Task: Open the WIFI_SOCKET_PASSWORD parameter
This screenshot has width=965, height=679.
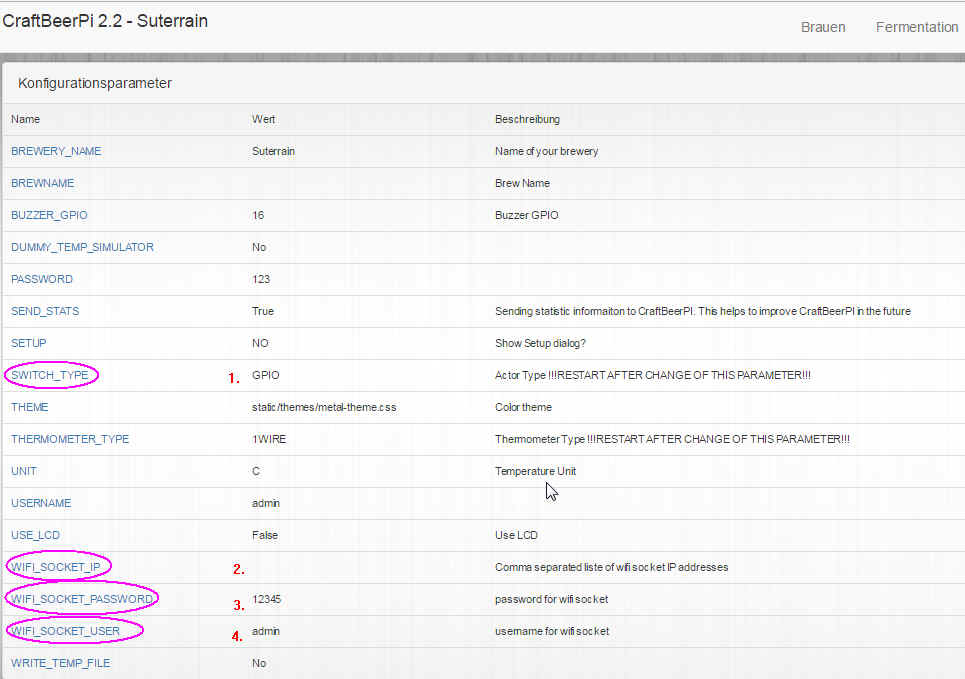Action: [x=82, y=599]
